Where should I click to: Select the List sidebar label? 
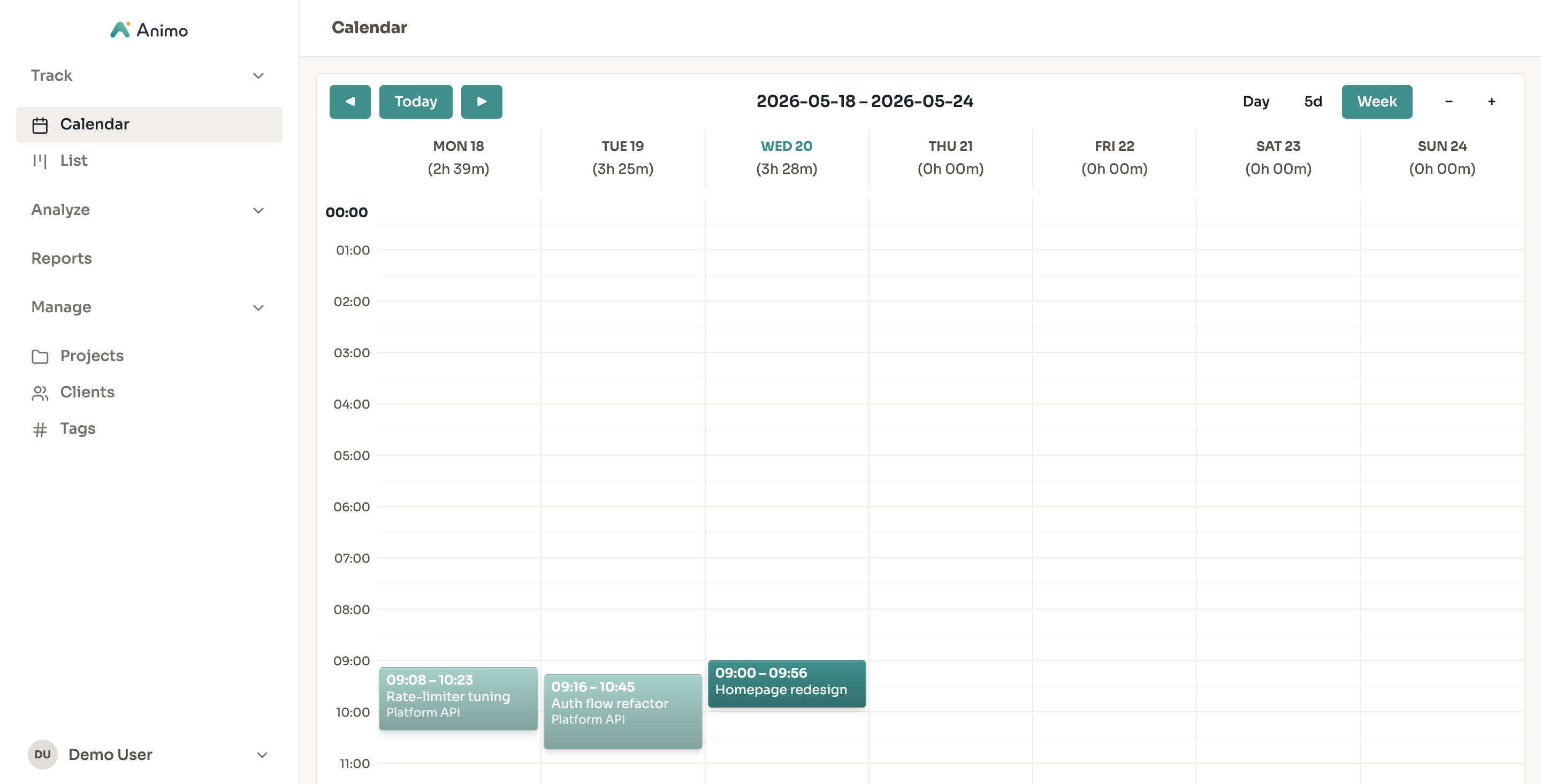coord(74,160)
